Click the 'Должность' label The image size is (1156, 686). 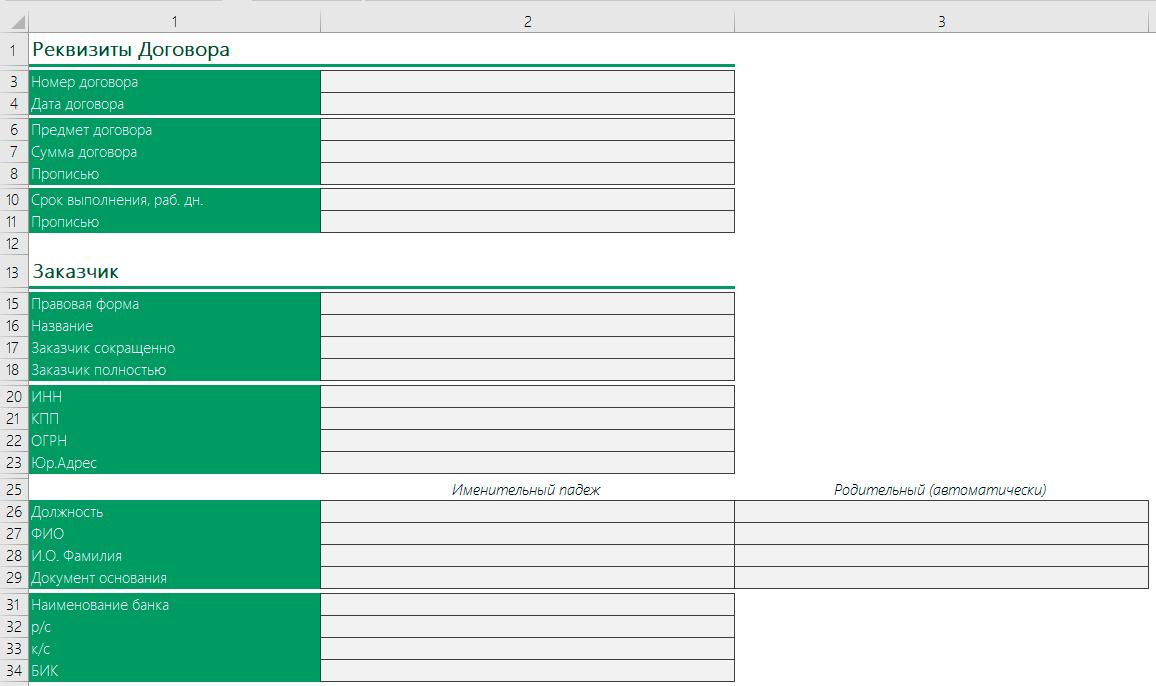(67, 512)
